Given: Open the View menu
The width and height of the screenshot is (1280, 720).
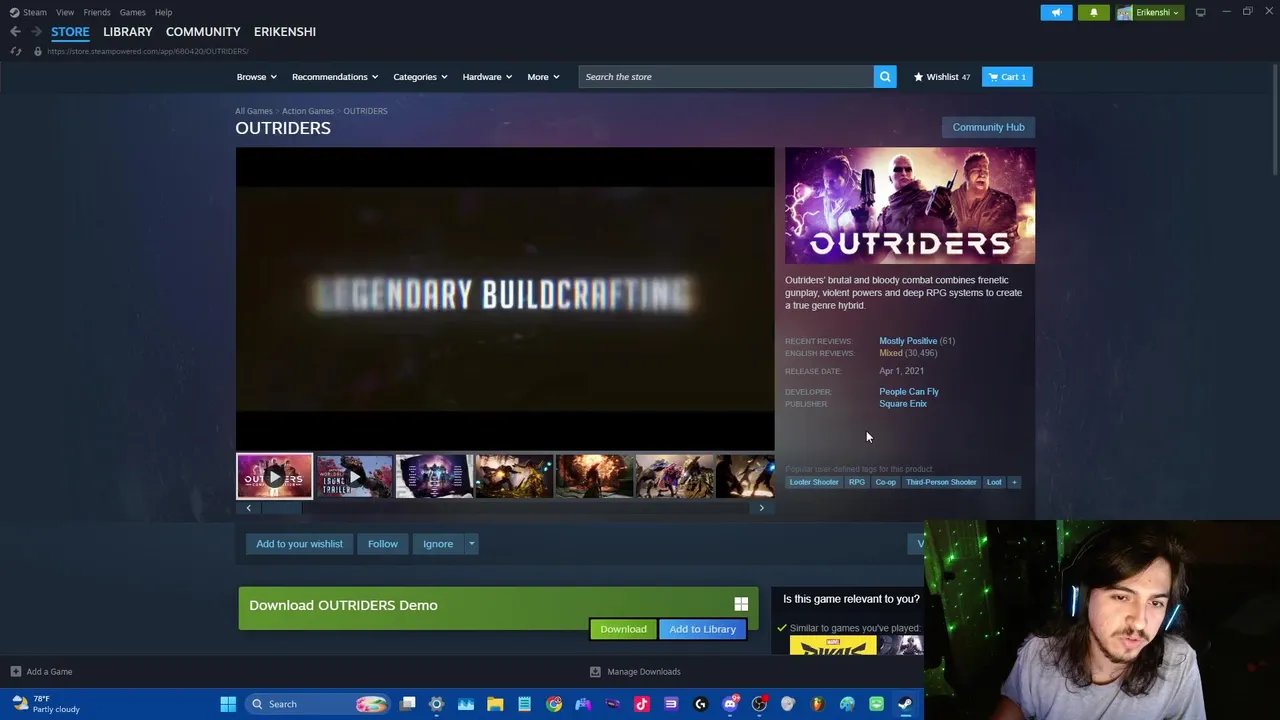Looking at the screenshot, I should click(x=65, y=12).
